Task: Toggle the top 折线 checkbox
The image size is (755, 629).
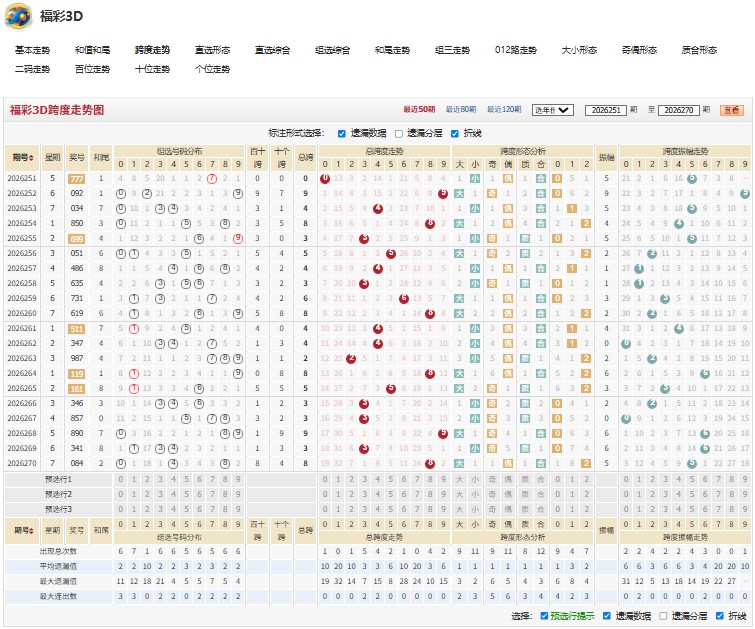Action: coord(455,133)
